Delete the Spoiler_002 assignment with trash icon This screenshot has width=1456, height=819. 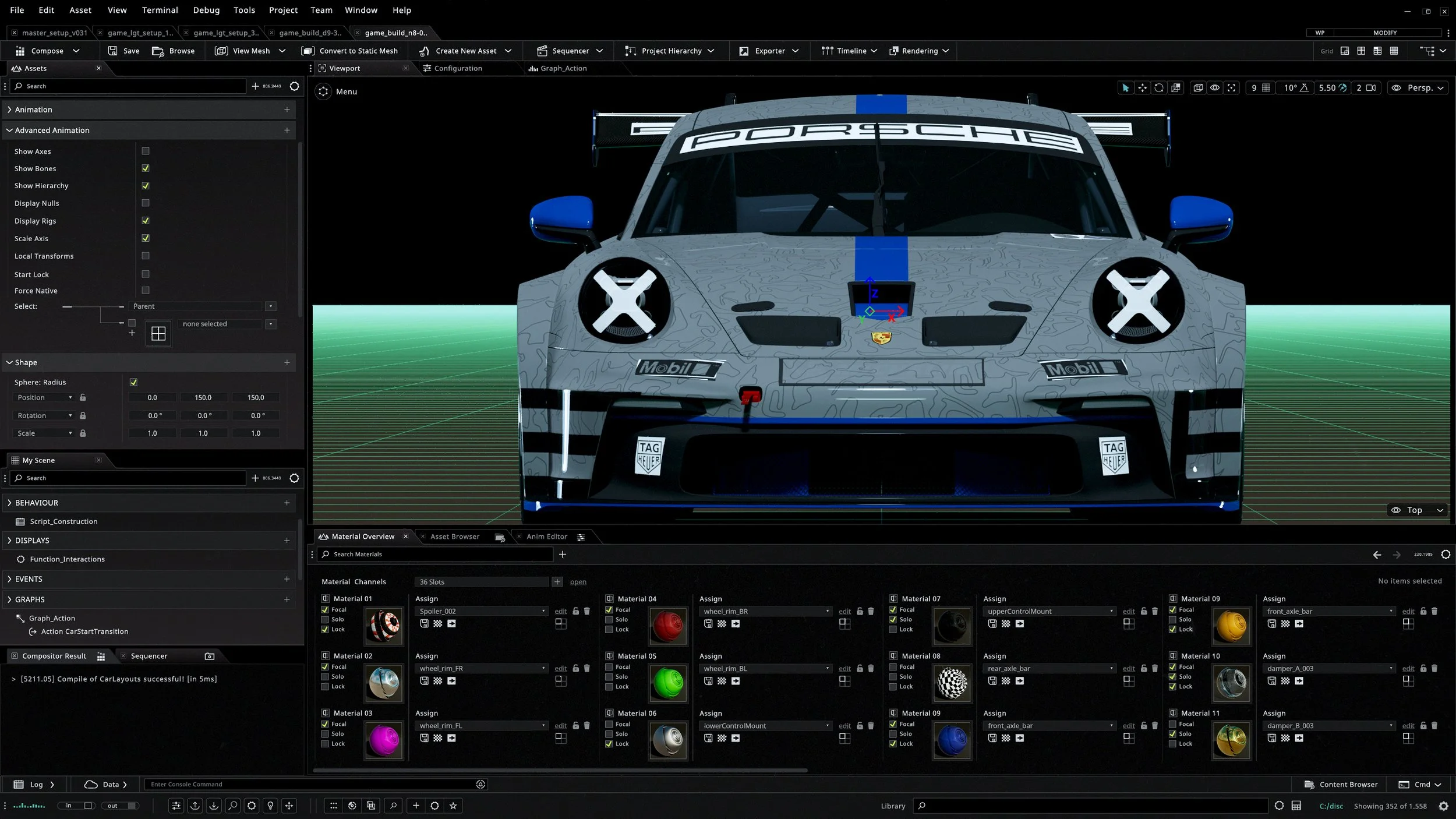[587, 611]
